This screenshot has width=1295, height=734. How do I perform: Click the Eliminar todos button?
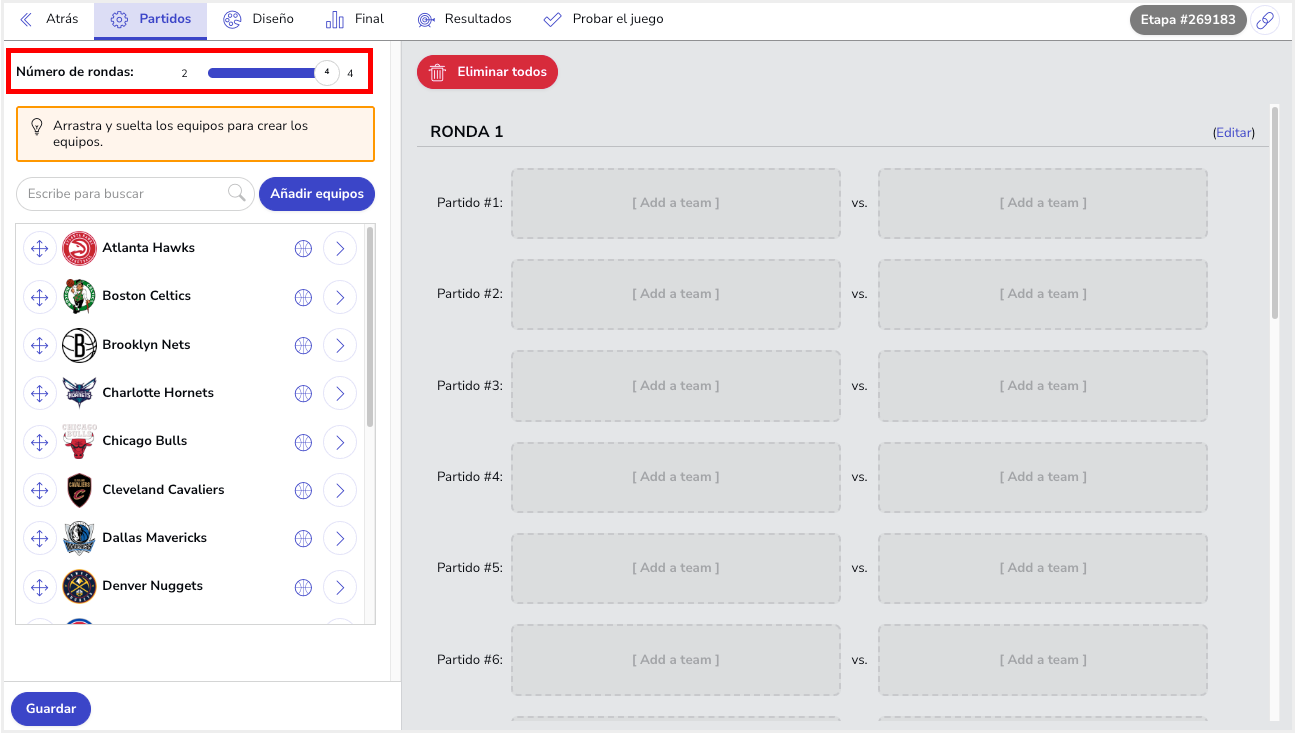tap(487, 72)
